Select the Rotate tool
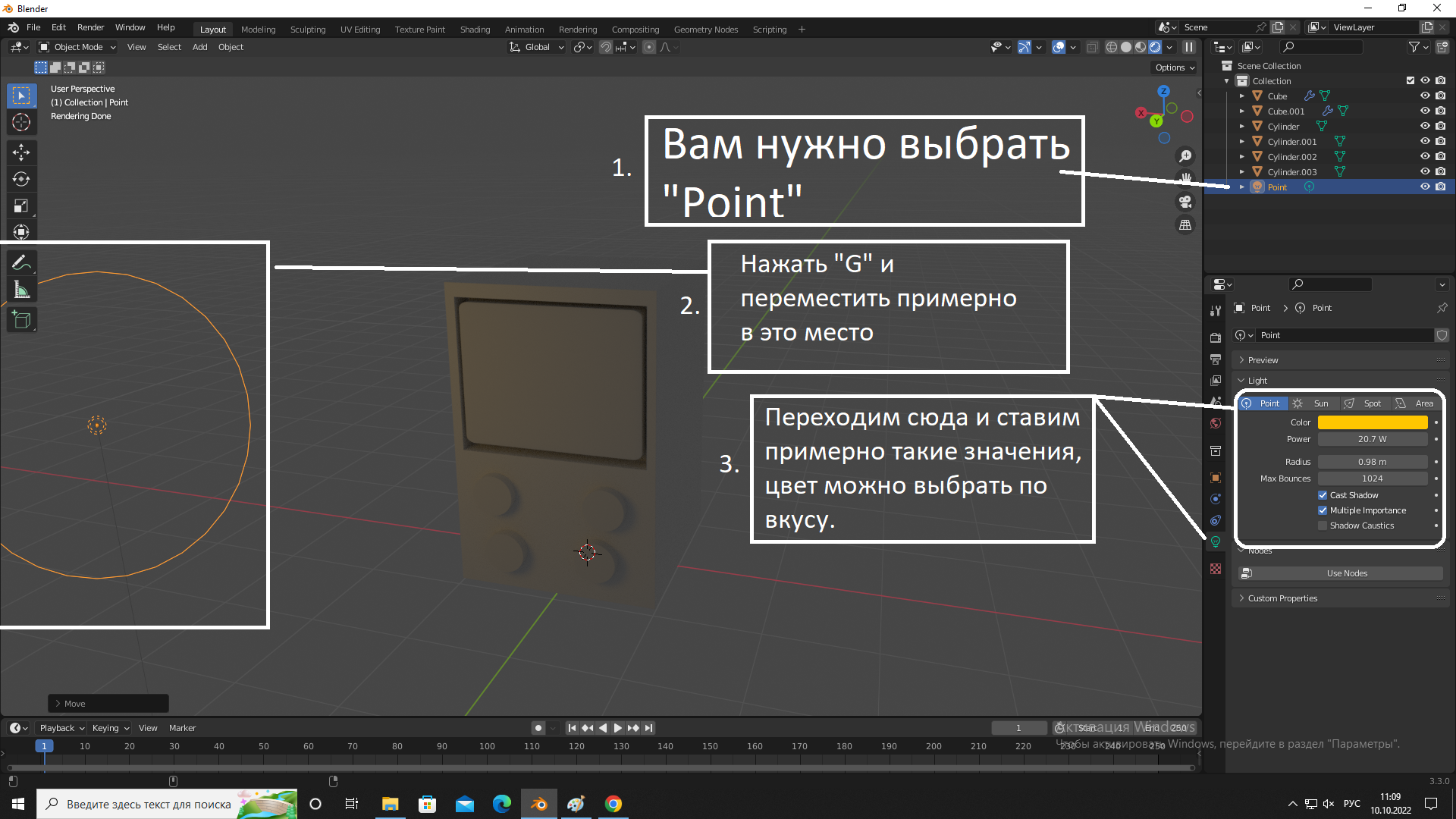The image size is (1456, 819). point(21,179)
